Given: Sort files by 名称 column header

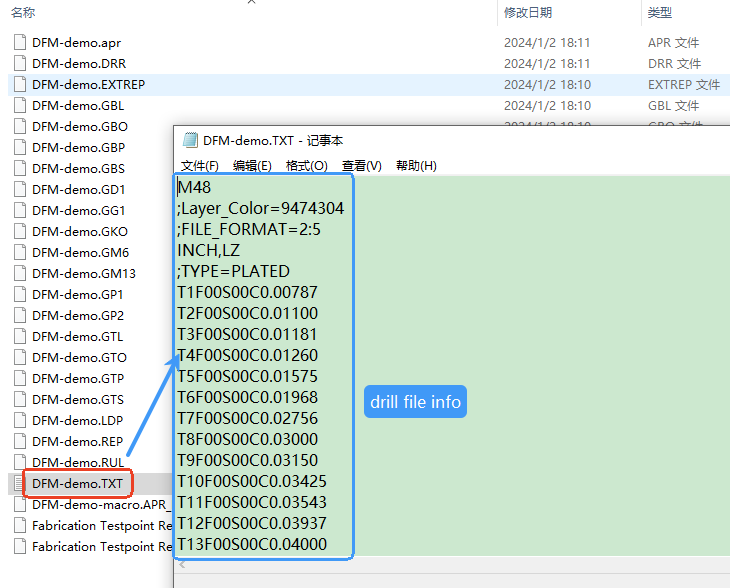Looking at the screenshot, I should pos(23,13).
